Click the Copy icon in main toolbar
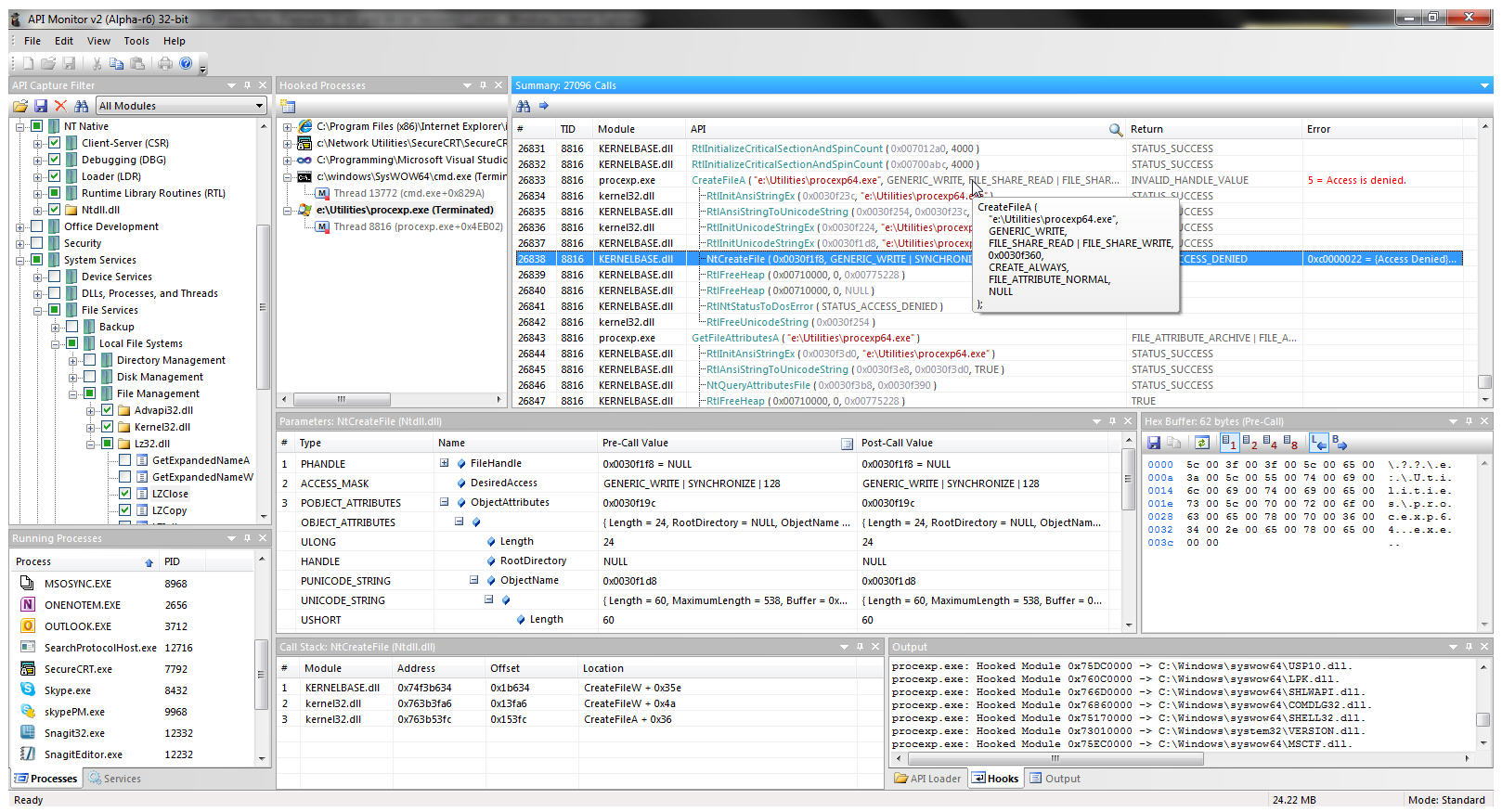This screenshot has width=1502, height=812. pyautogui.click(x=116, y=63)
